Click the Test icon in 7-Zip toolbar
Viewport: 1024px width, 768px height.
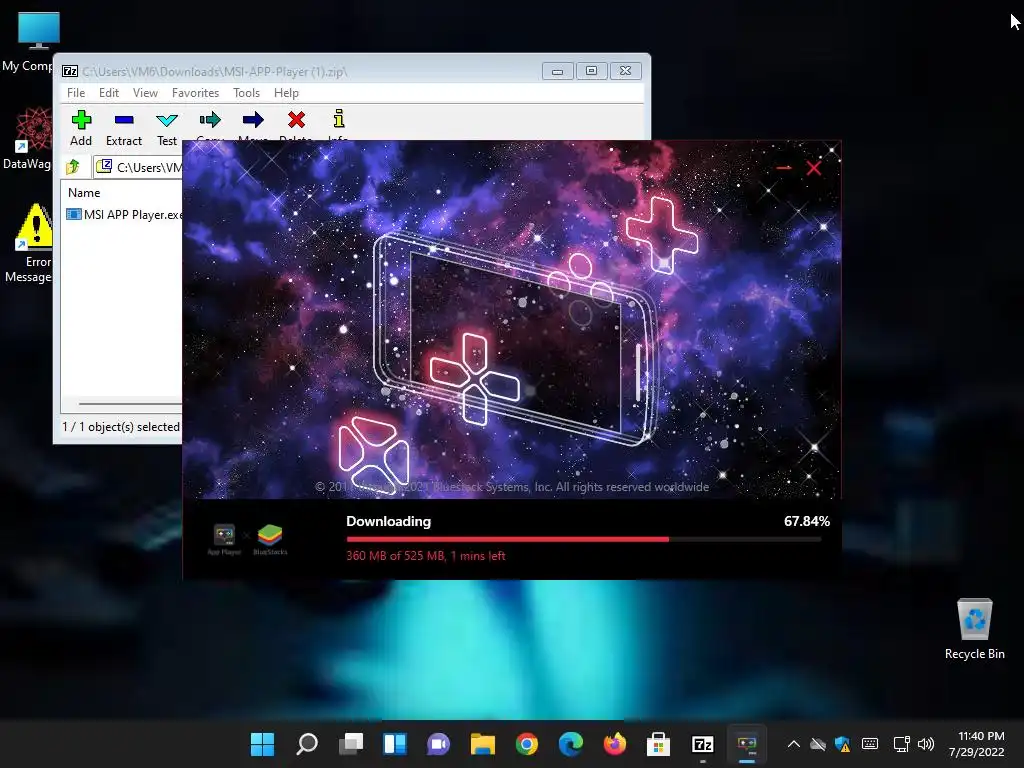point(167,120)
